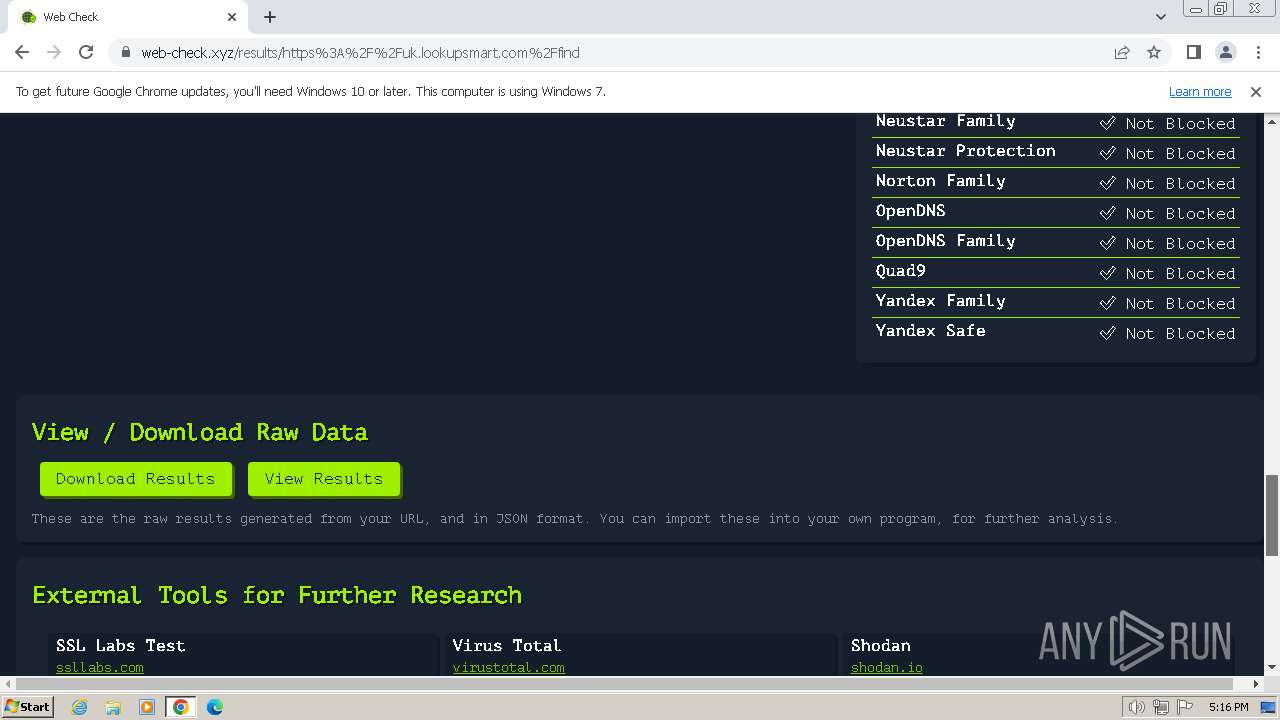Viewport: 1280px width, 720px height.
Task: Open the virustotal.com link
Action: tap(508, 667)
